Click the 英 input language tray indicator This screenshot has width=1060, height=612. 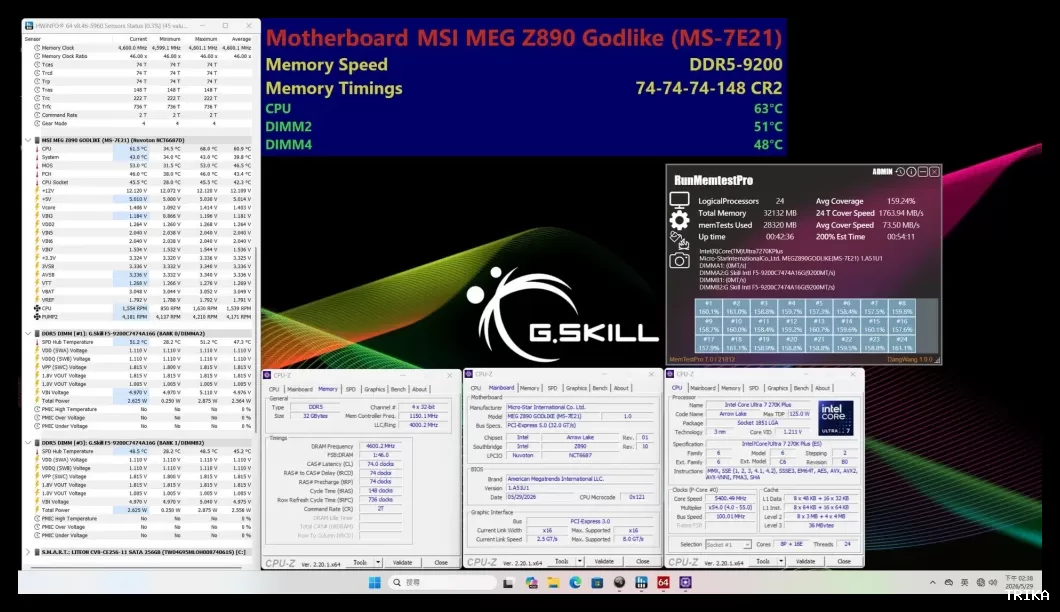pyautogui.click(x=965, y=582)
